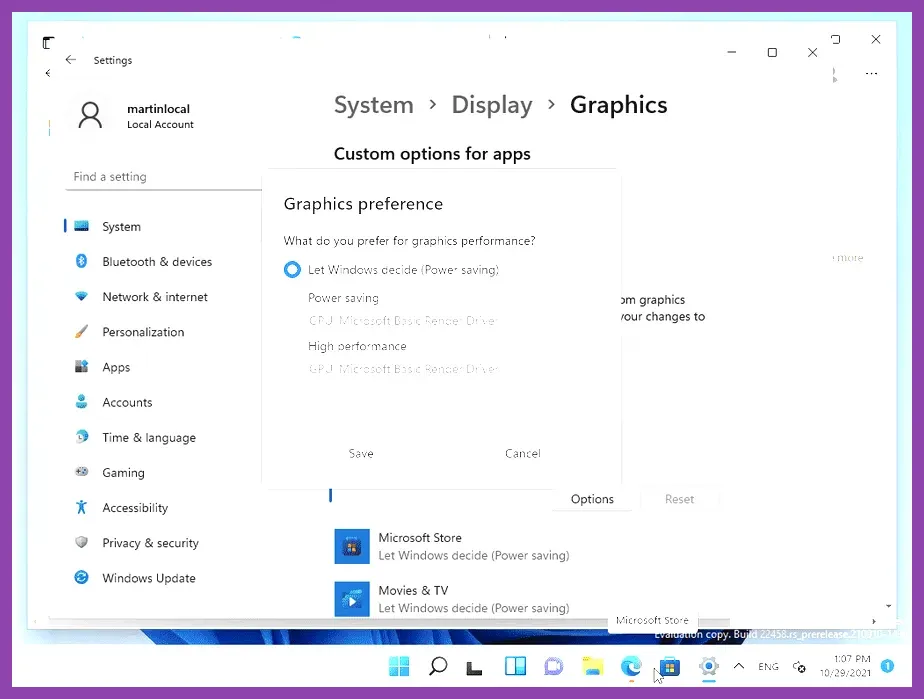Click the Bluetooth icon in sidebar
Viewport: 924px width, 699px height.
click(81, 261)
